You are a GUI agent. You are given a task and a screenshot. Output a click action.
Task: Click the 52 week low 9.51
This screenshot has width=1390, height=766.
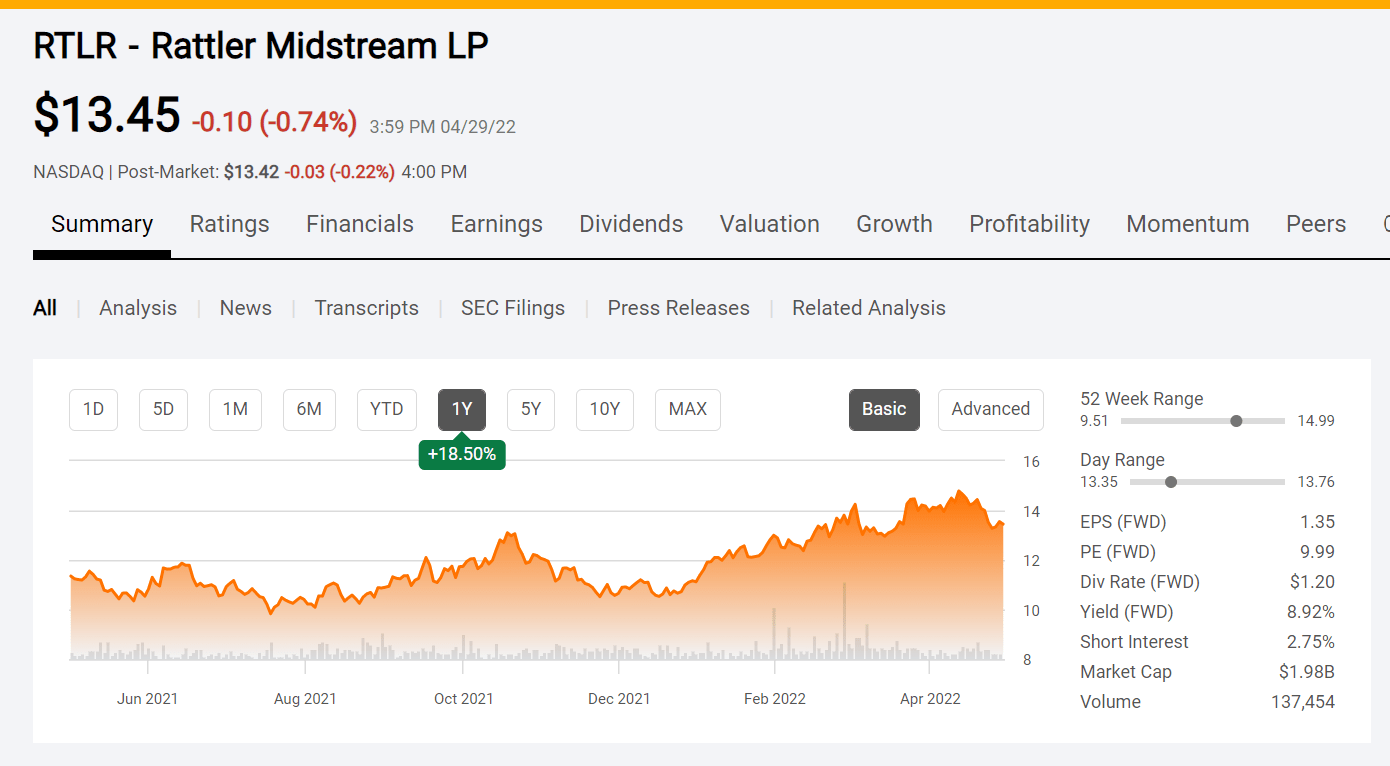tap(1094, 421)
